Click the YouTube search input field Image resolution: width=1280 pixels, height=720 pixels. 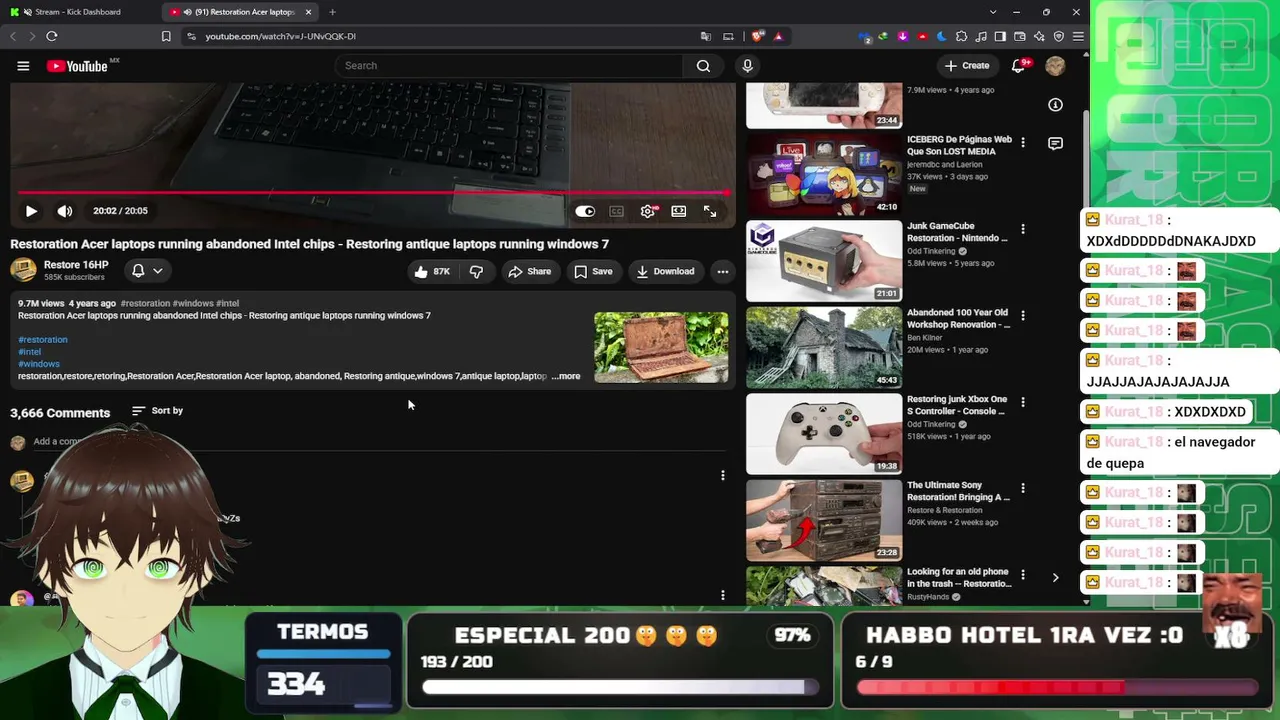(x=509, y=66)
